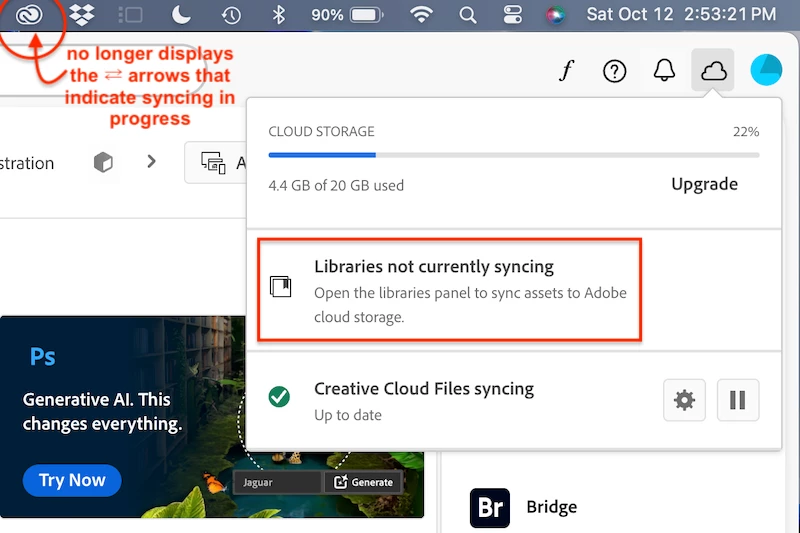Open the Fonts f icon

(x=566, y=70)
